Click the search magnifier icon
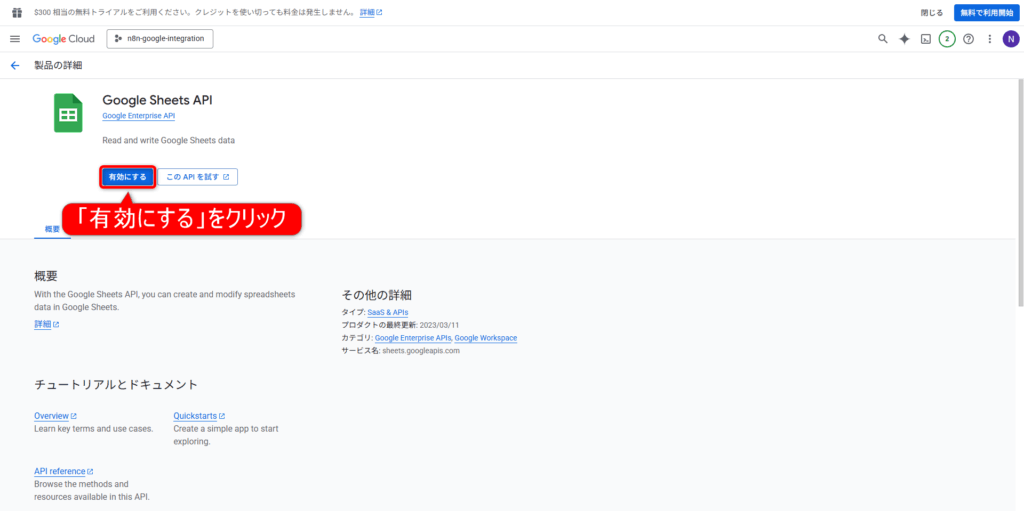This screenshot has width=1024, height=511. click(882, 39)
